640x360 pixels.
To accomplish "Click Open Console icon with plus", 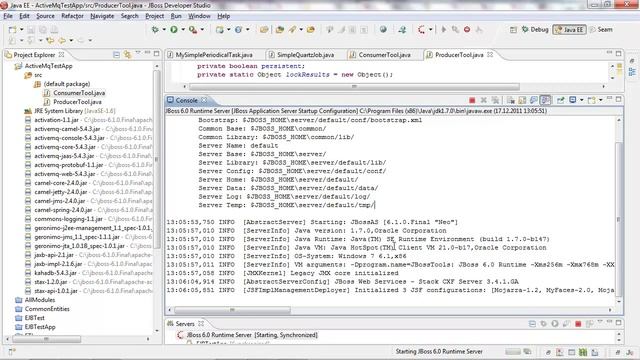I will click(x=591, y=100).
